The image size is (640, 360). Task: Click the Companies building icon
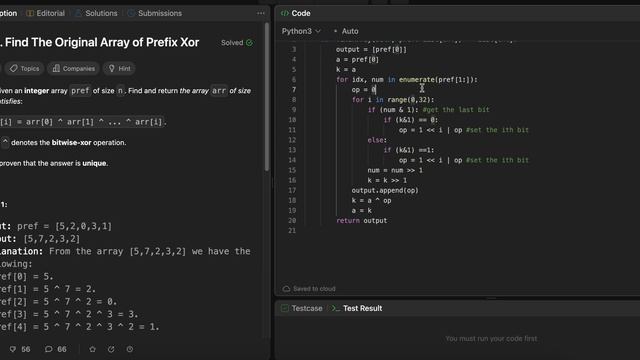pyautogui.click(x=56, y=68)
